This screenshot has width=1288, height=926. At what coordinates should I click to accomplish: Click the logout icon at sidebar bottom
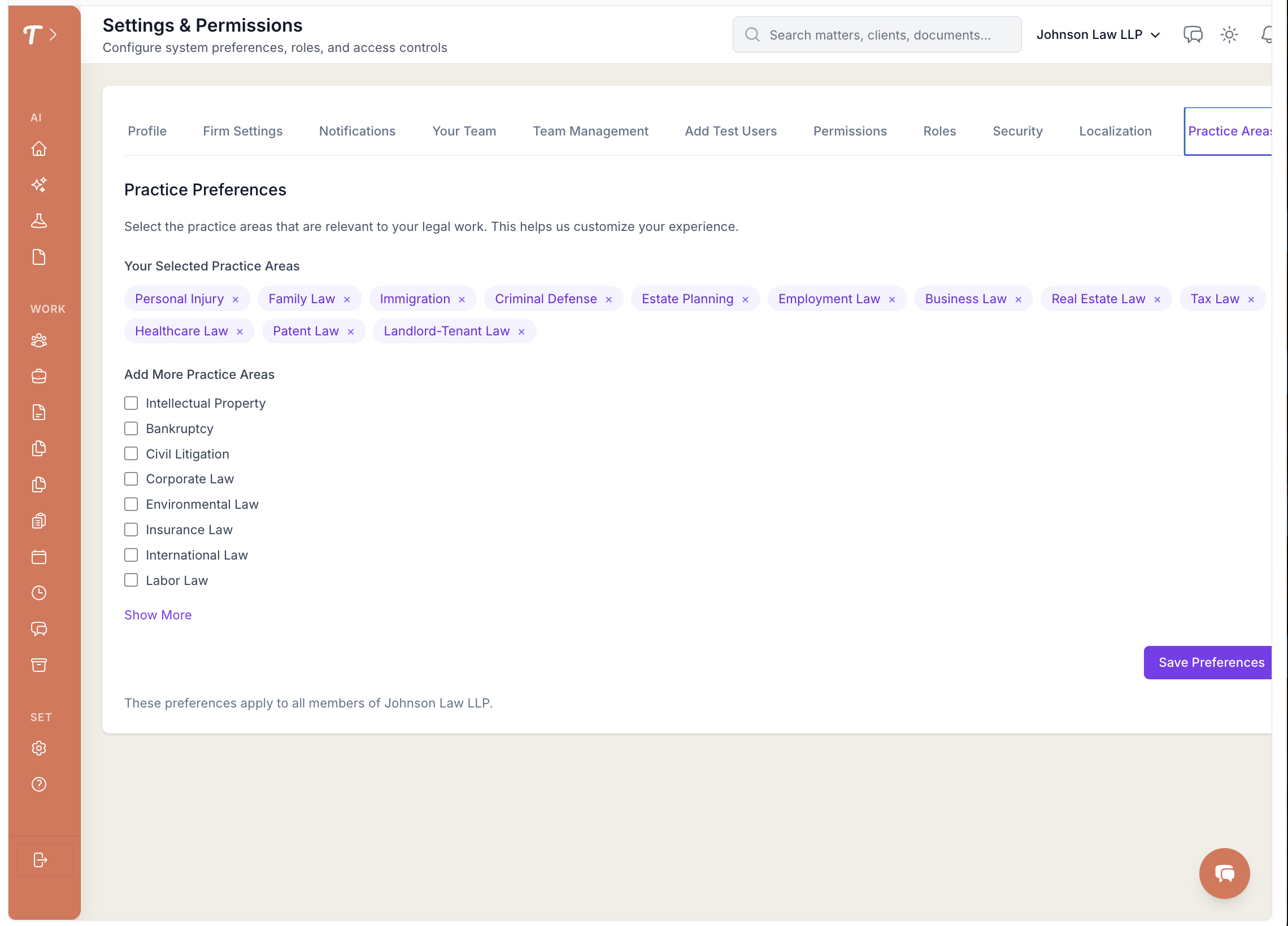point(40,859)
